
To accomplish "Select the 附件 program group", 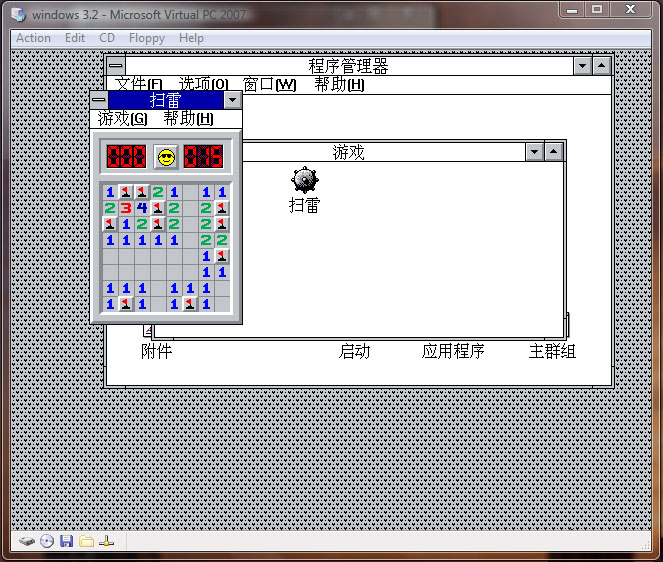I will [156, 351].
